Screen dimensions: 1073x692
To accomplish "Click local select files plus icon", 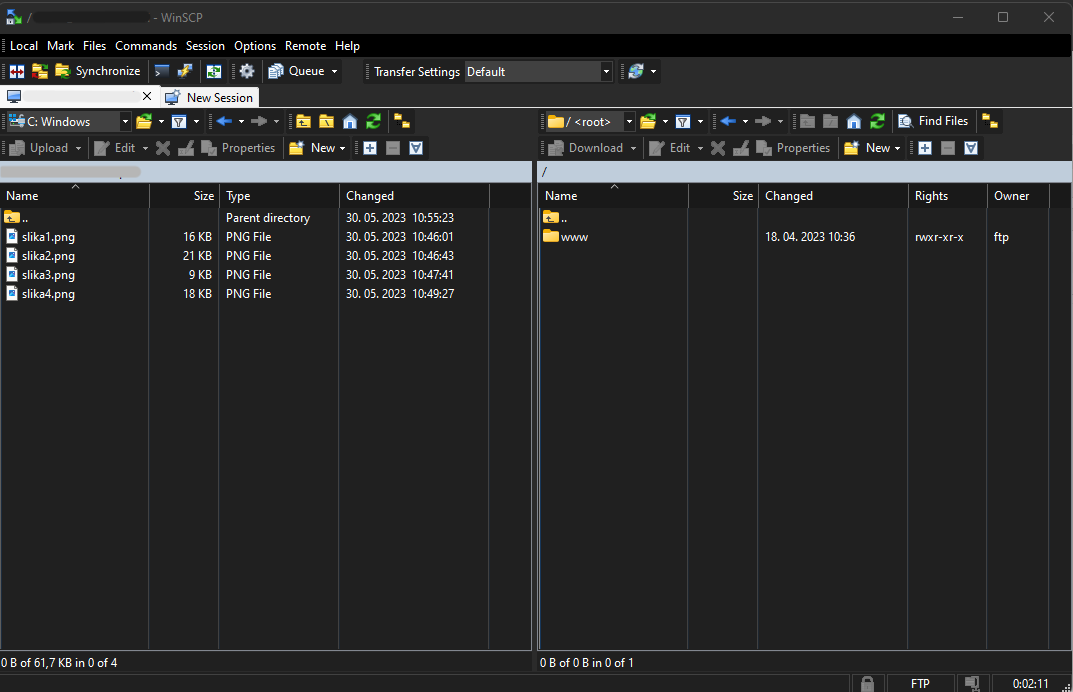I will 370,148.
